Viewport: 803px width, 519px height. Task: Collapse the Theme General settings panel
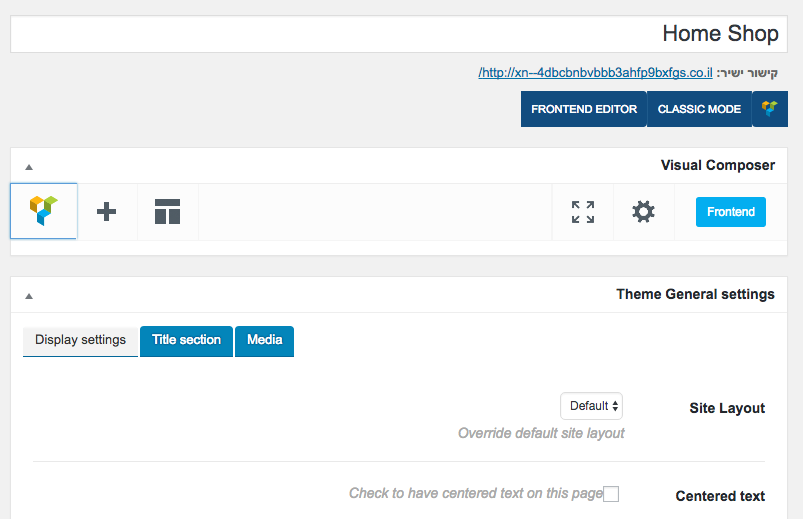point(29,296)
